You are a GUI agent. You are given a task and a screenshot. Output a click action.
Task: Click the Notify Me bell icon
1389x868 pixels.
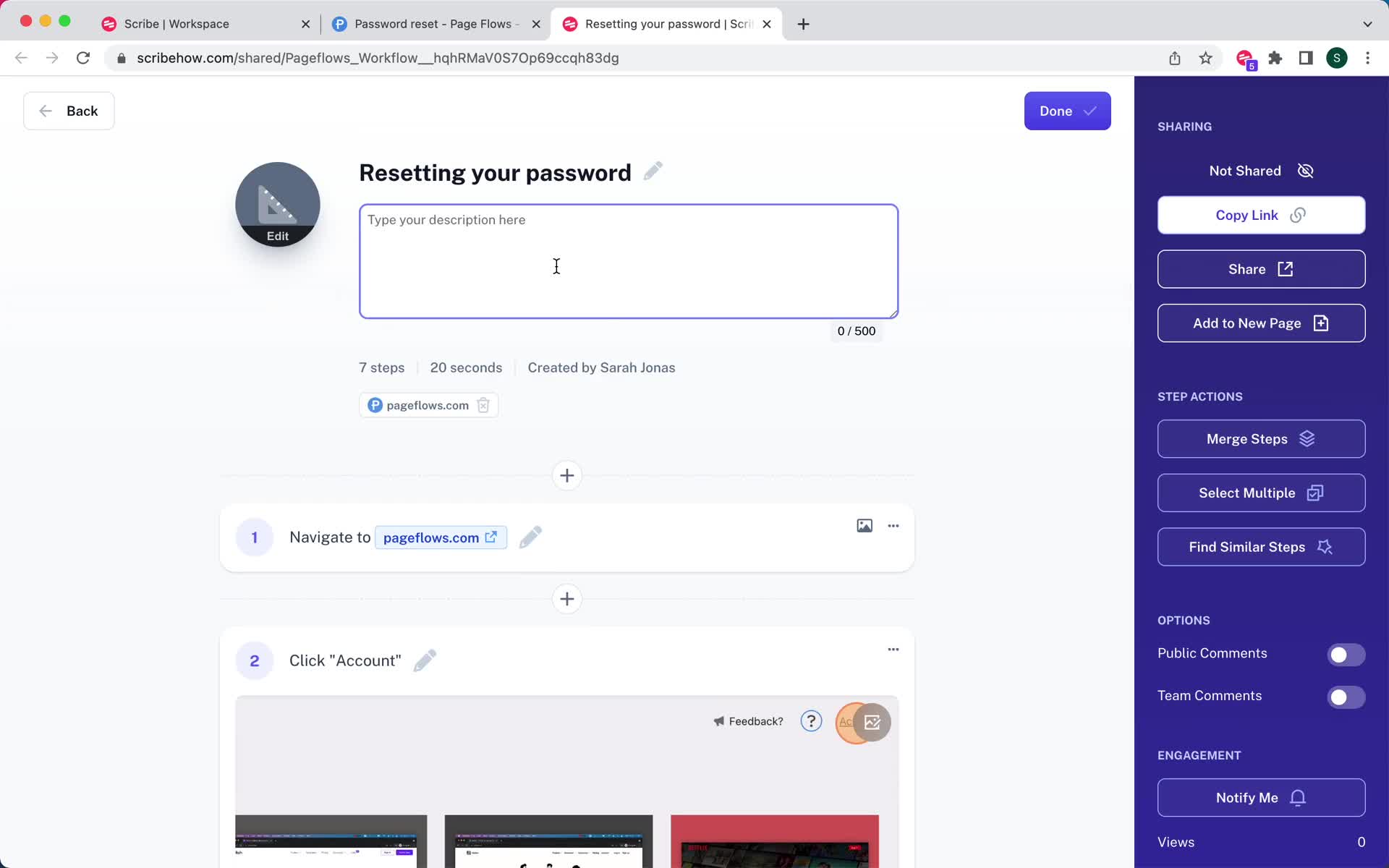pyautogui.click(x=1298, y=797)
